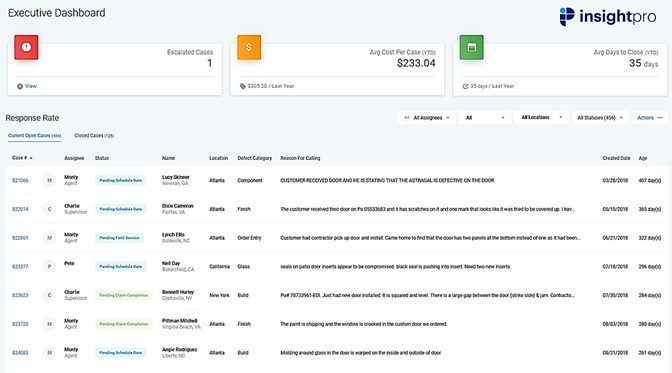The image size is (672, 373).
Task: Click Glass defect category cell
Action: (x=243, y=267)
